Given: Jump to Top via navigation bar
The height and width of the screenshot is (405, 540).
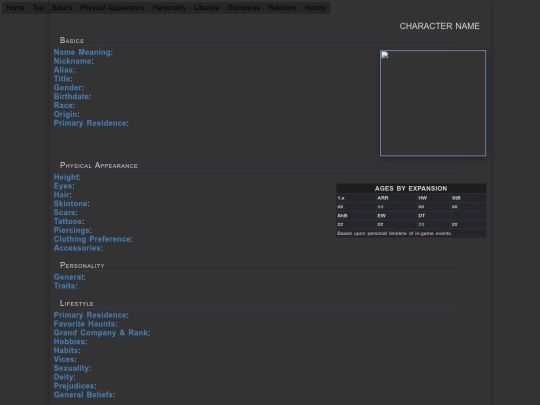Looking at the screenshot, I should [x=38, y=8].
